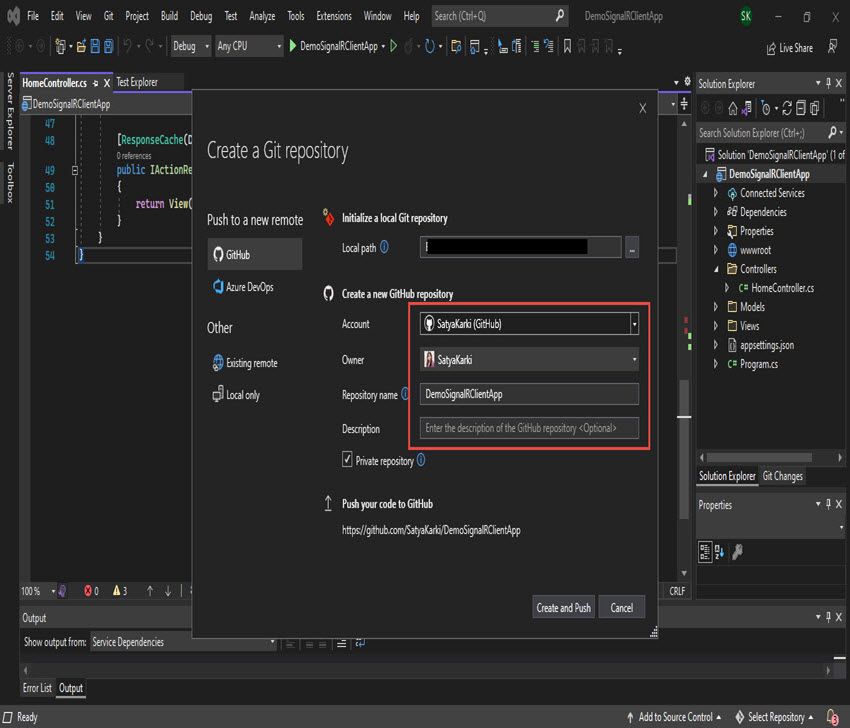Open the Build menu

169,16
